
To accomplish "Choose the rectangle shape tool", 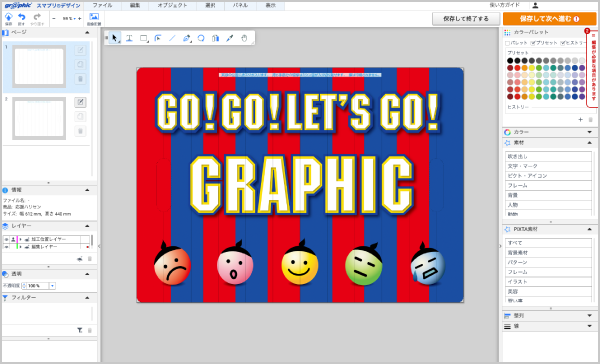I will (143, 38).
